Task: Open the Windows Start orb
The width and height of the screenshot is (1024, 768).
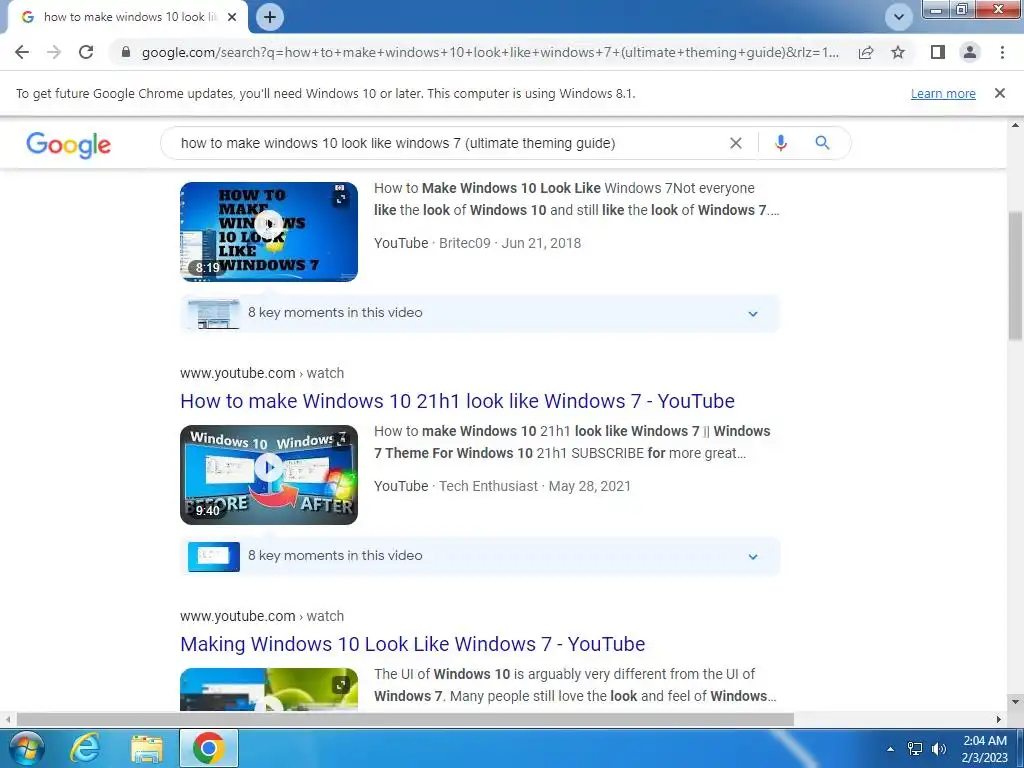Action: tap(25, 748)
